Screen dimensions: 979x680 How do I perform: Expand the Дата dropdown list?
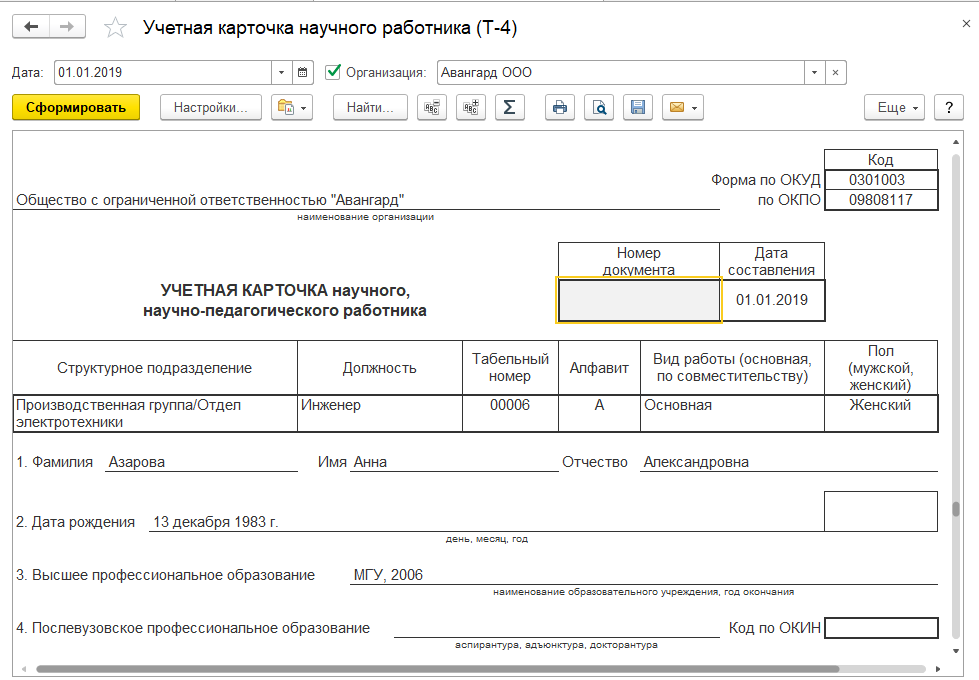pyautogui.click(x=280, y=73)
